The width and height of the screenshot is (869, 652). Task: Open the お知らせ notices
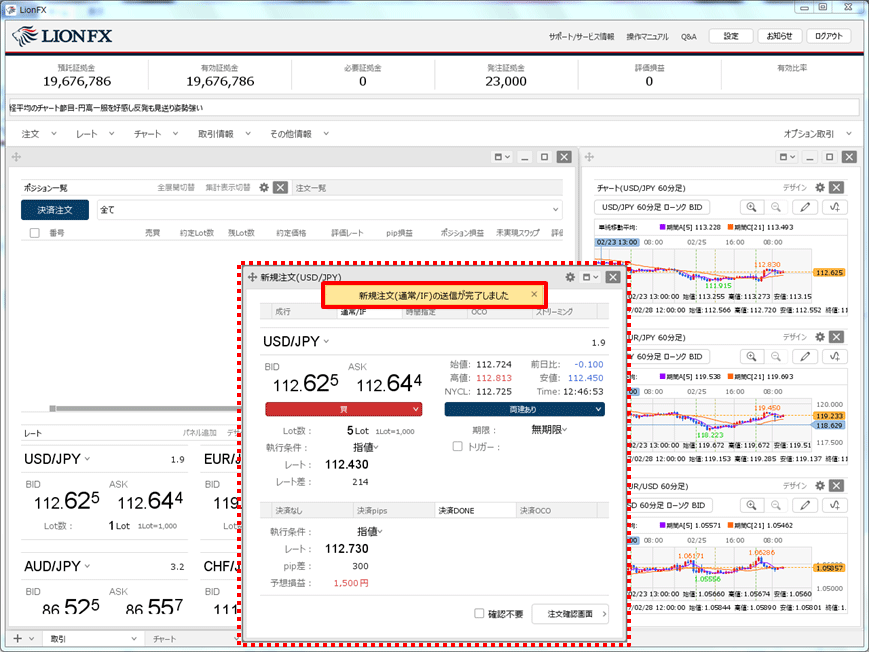coord(780,36)
